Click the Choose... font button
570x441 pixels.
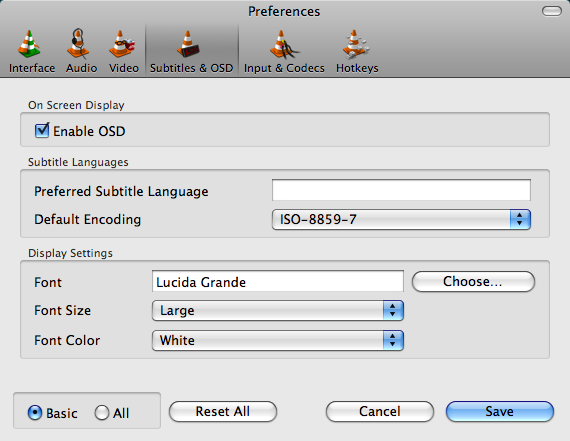[473, 281]
